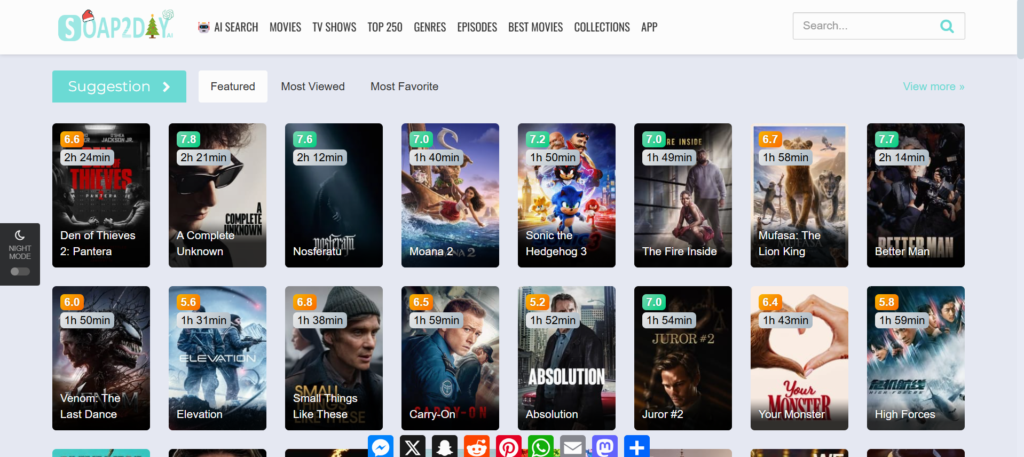The image size is (1024, 457).
Task: Open the COLLECTIONS menu item
Action: [602, 27]
